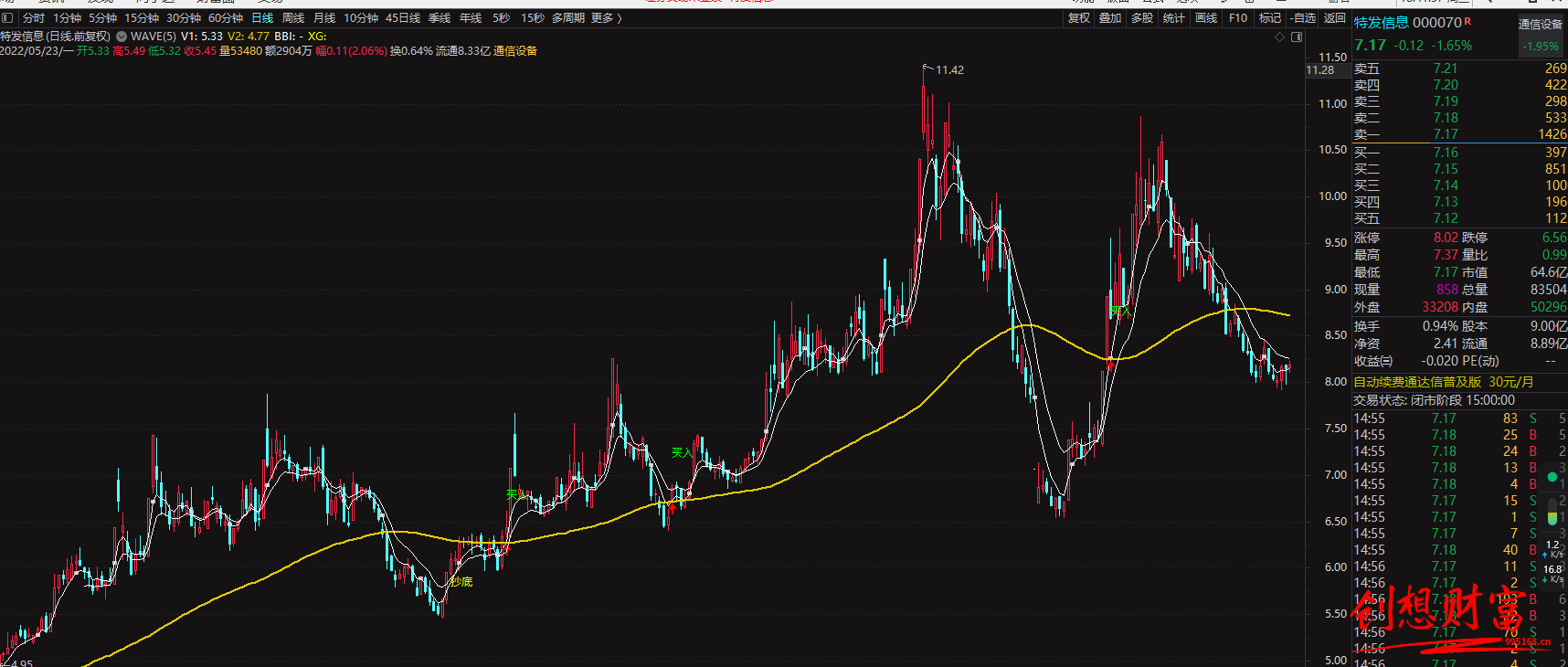Click the 16.8 K/s download speed indicator

(x=1552, y=574)
